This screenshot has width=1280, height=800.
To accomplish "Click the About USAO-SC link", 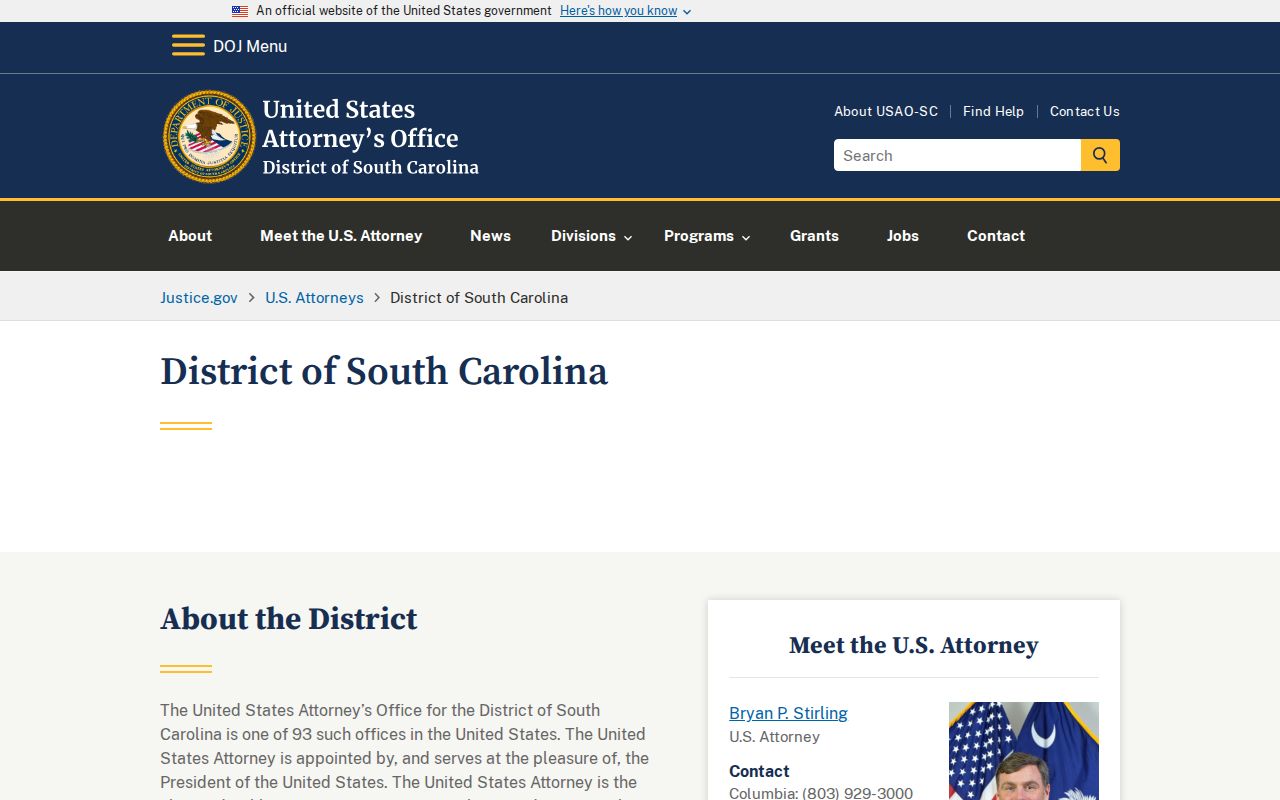I will coord(886,111).
